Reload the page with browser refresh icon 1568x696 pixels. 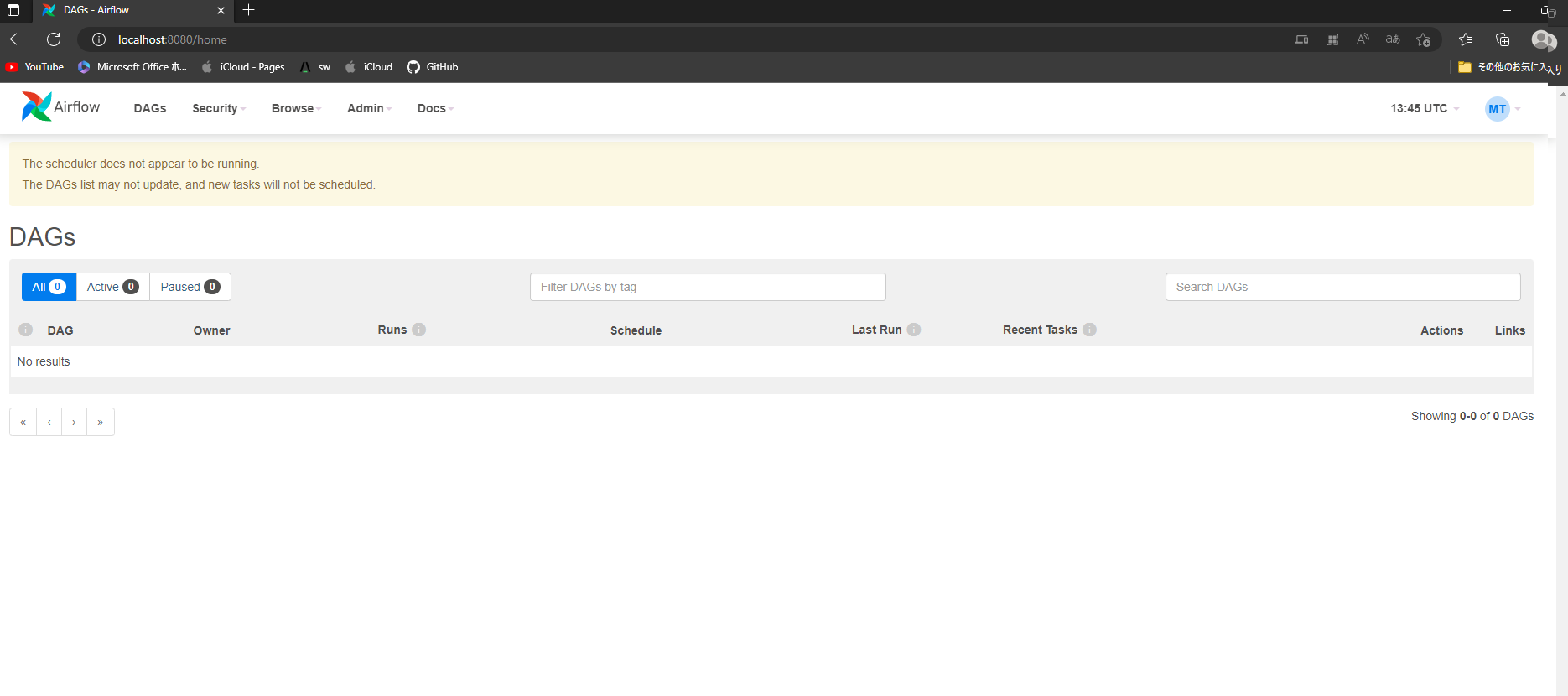click(x=54, y=39)
